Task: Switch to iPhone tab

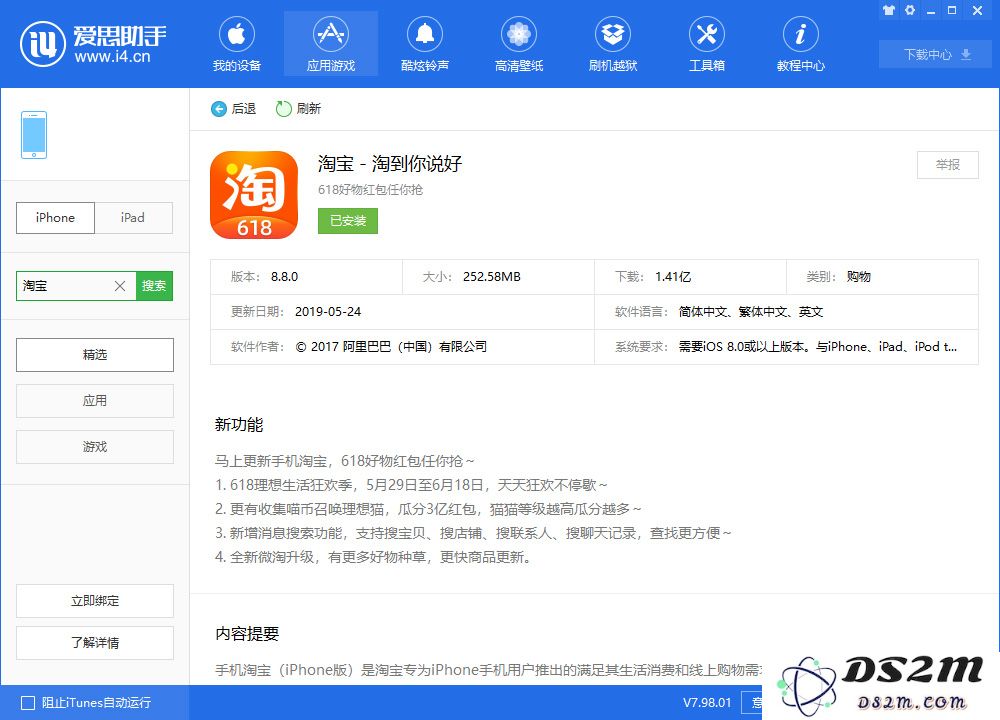Action: pos(55,217)
